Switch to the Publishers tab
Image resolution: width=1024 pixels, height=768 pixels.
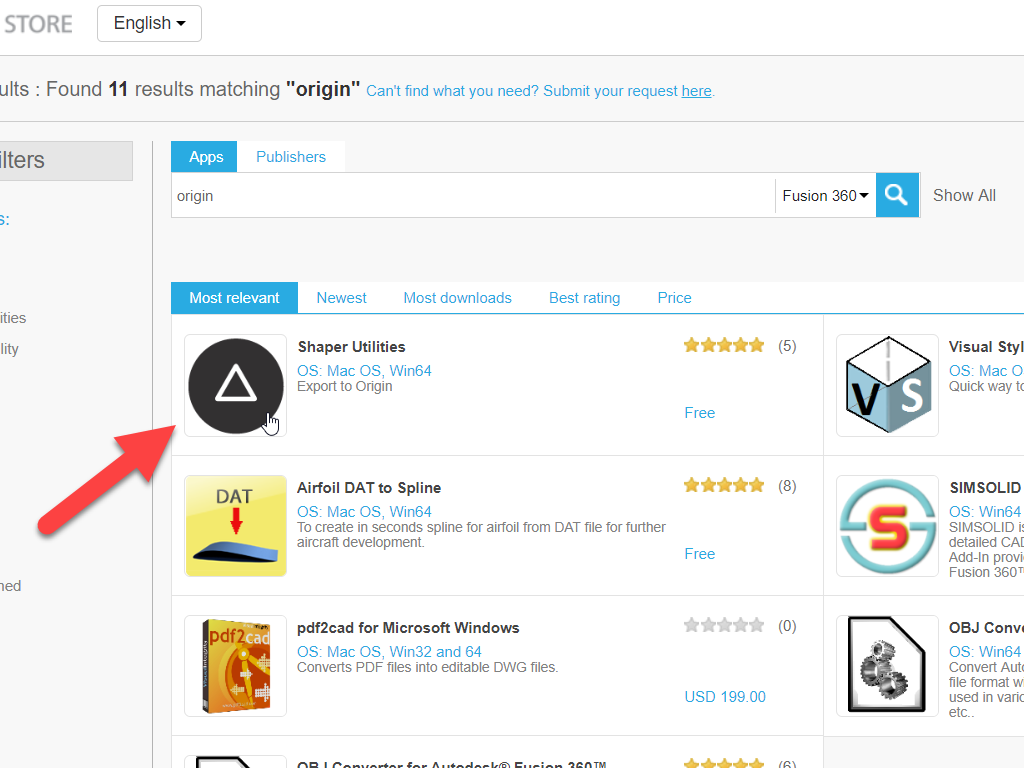coord(291,157)
